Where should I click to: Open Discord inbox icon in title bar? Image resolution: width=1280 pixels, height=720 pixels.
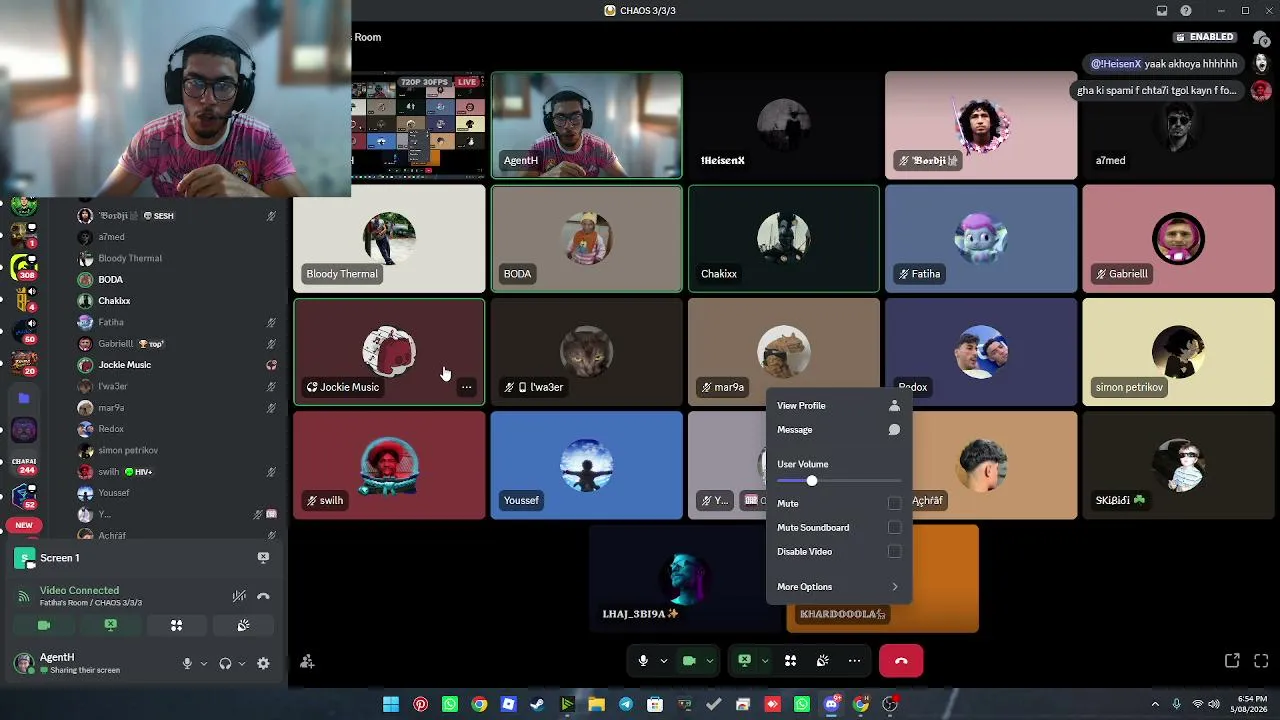tap(1161, 11)
